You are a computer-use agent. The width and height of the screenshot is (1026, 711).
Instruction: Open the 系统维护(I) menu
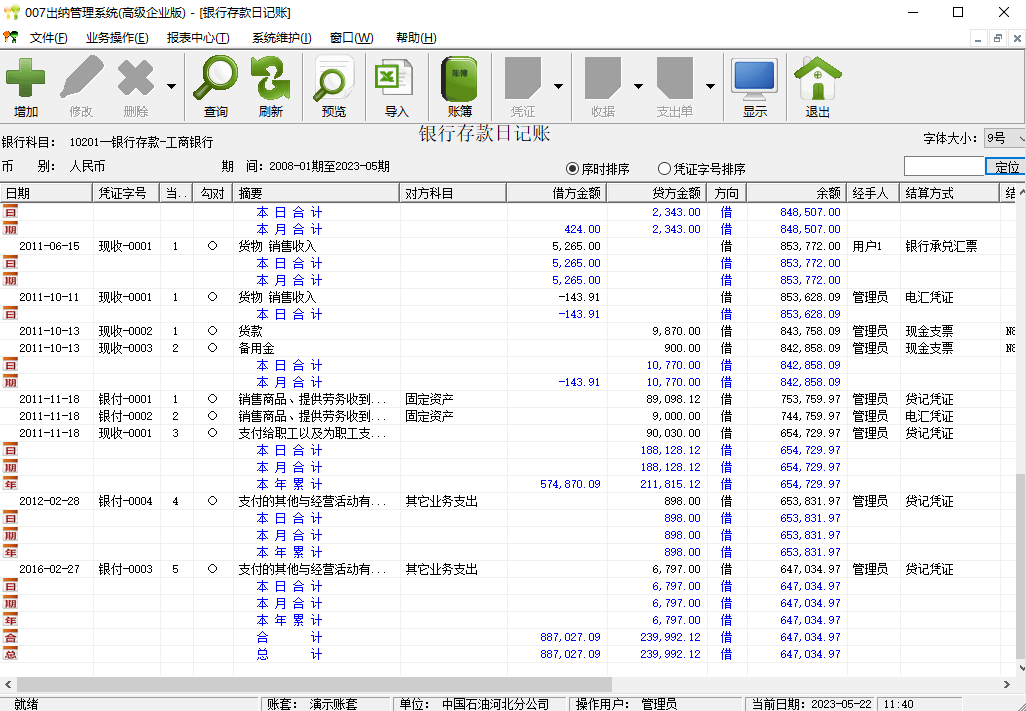[281, 38]
